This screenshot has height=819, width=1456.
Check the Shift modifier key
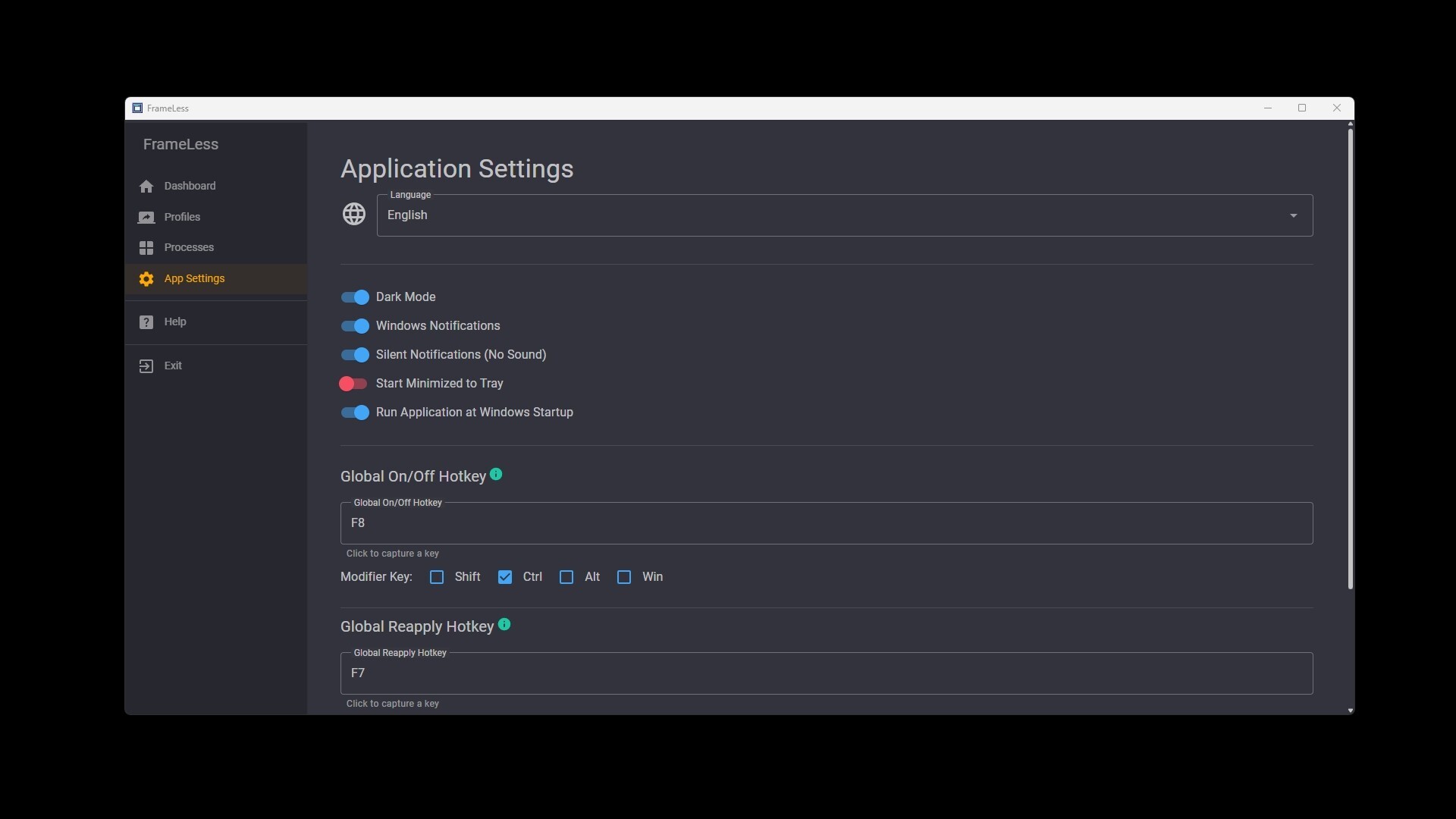(437, 576)
